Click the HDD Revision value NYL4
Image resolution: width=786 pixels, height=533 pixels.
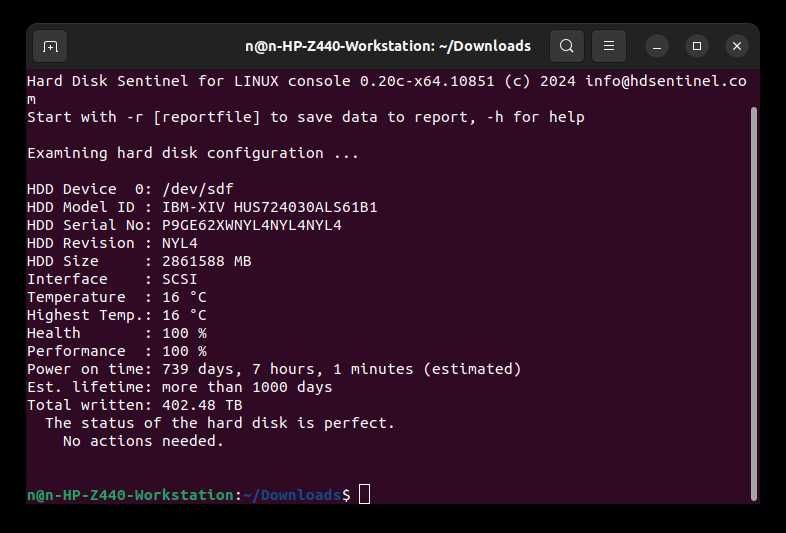tap(179, 243)
